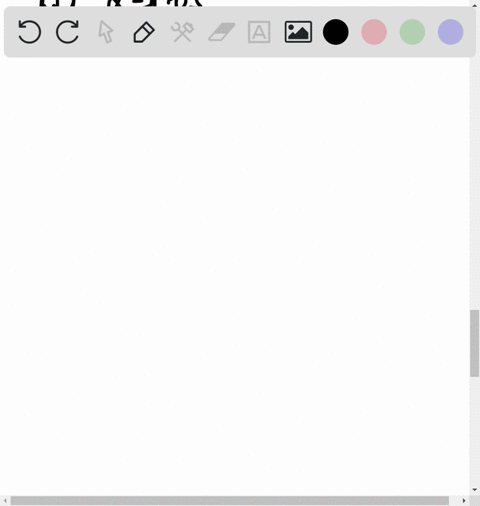Image resolution: width=480 pixels, height=506 pixels.
Task: Click the vertical scrollbar thumb
Action: (x=475, y=343)
